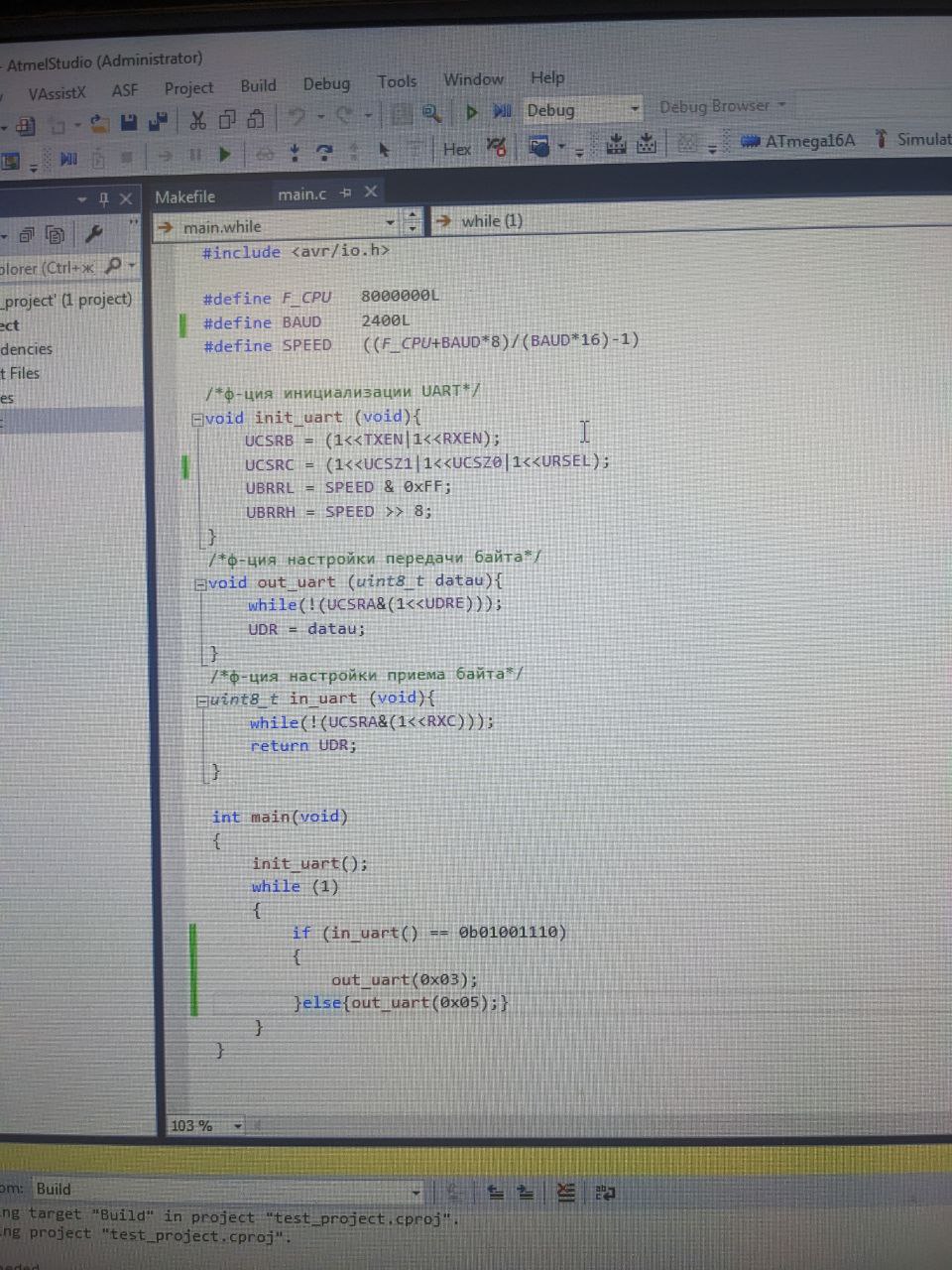Click the 'out_uart(0x03);' code line

tap(405, 979)
